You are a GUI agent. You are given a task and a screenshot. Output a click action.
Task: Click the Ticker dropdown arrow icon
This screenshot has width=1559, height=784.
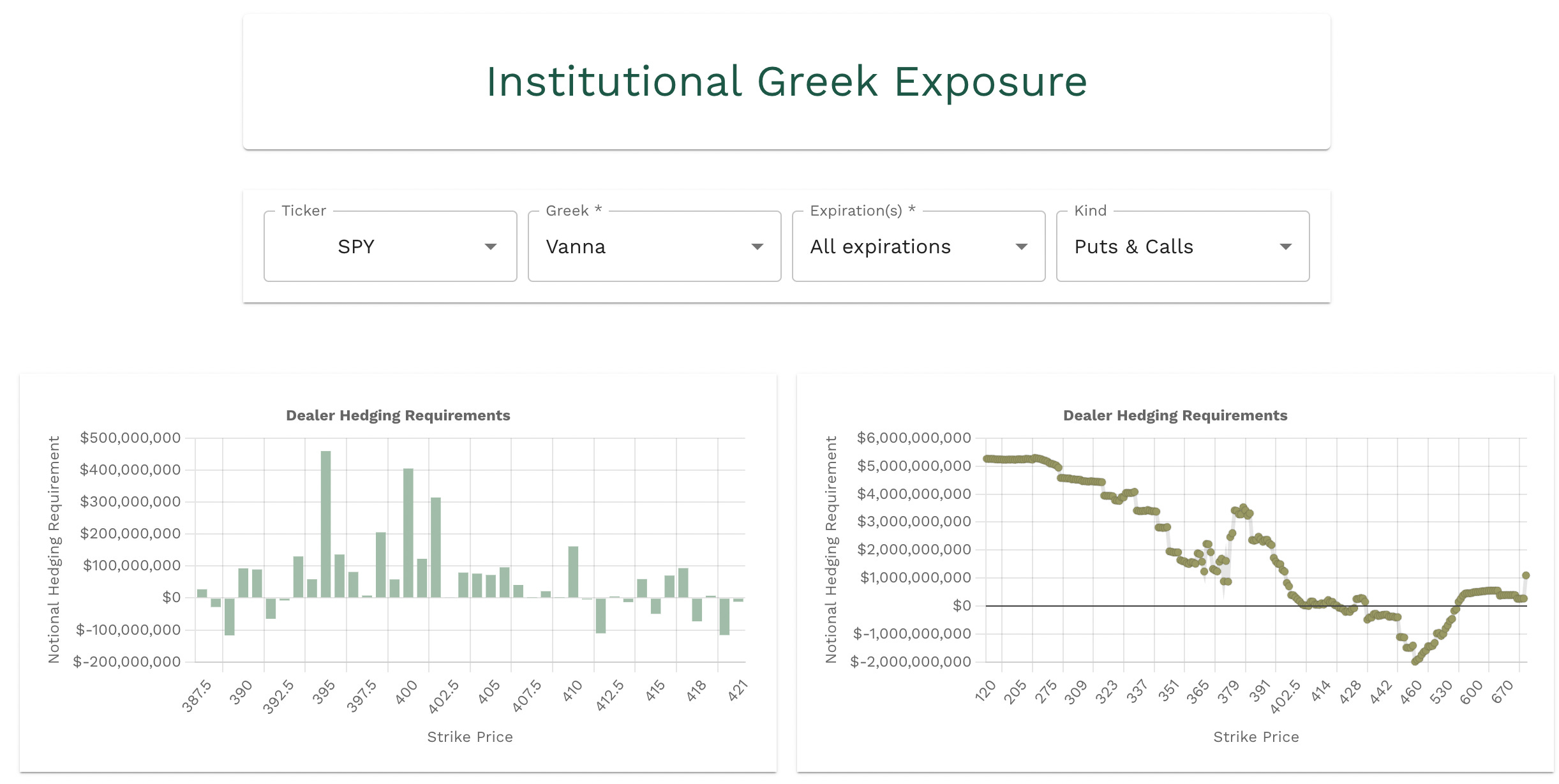[x=490, y=247]
